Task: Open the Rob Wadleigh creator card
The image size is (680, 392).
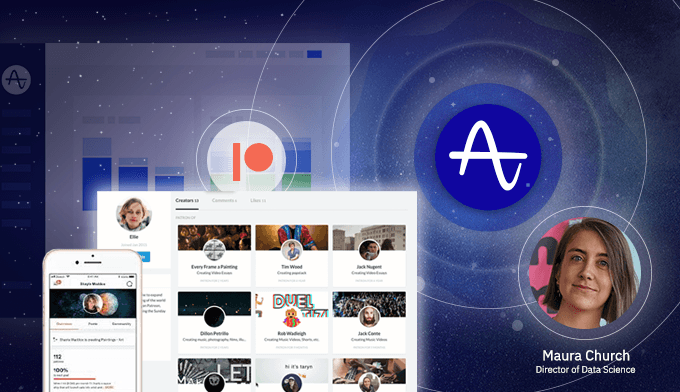Action: (291, 322)
